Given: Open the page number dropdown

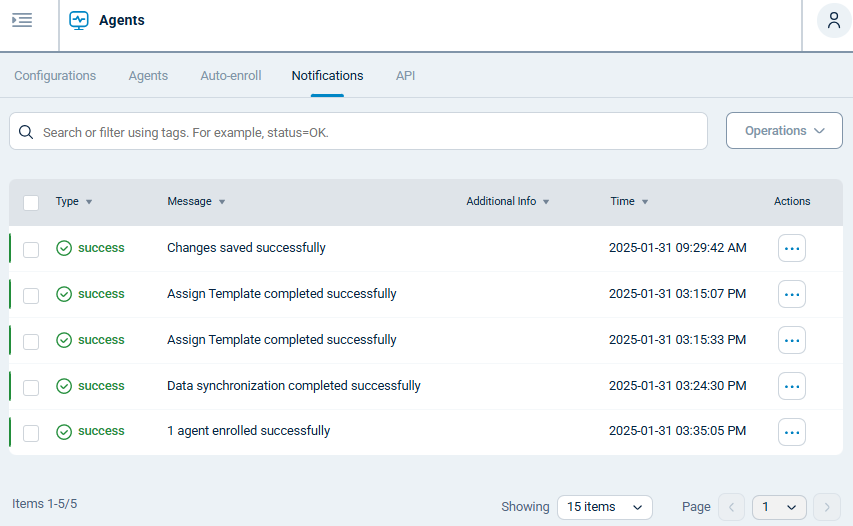Looking at the screenshot, I should (x=779, y=507).
